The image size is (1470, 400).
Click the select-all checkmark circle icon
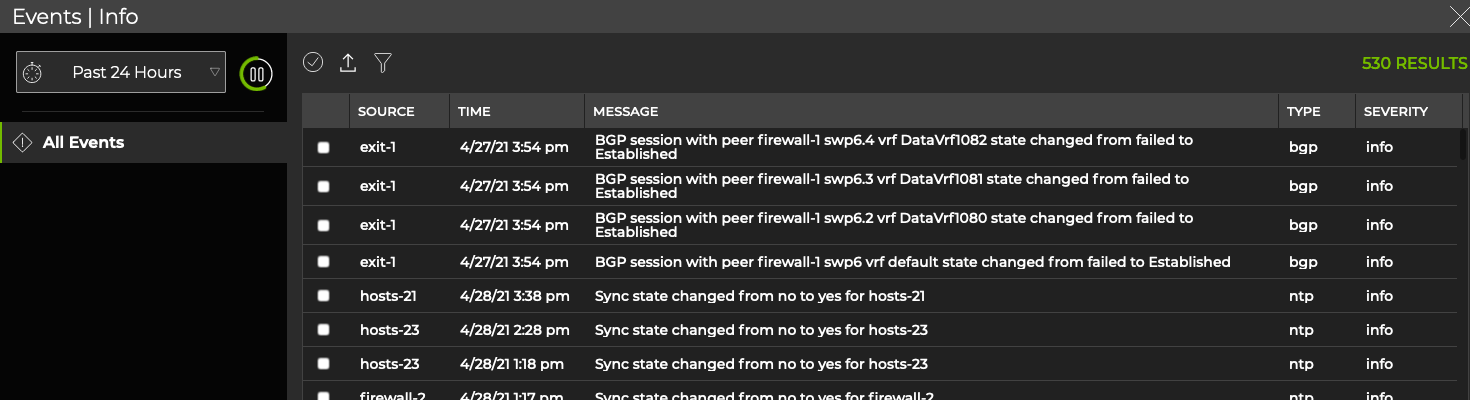[313, 63]
